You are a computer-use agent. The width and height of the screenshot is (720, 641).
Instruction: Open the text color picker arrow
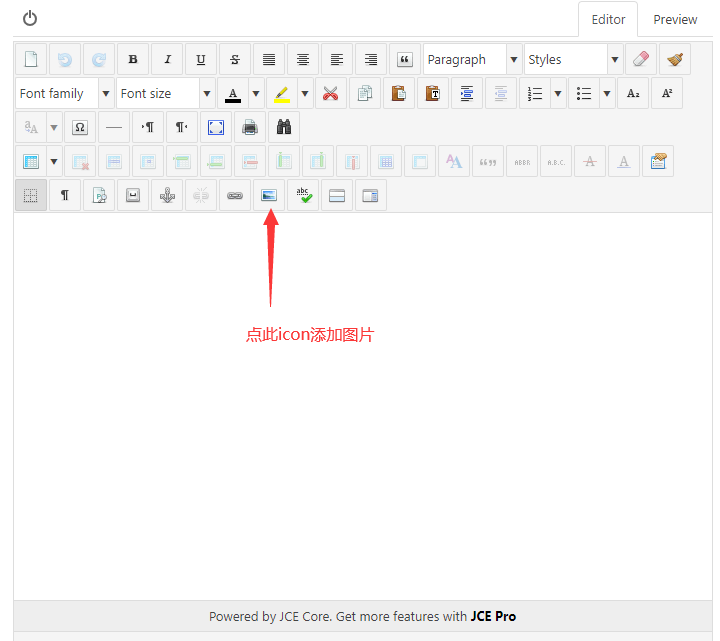pyautogui.click(x=256, y=94)
